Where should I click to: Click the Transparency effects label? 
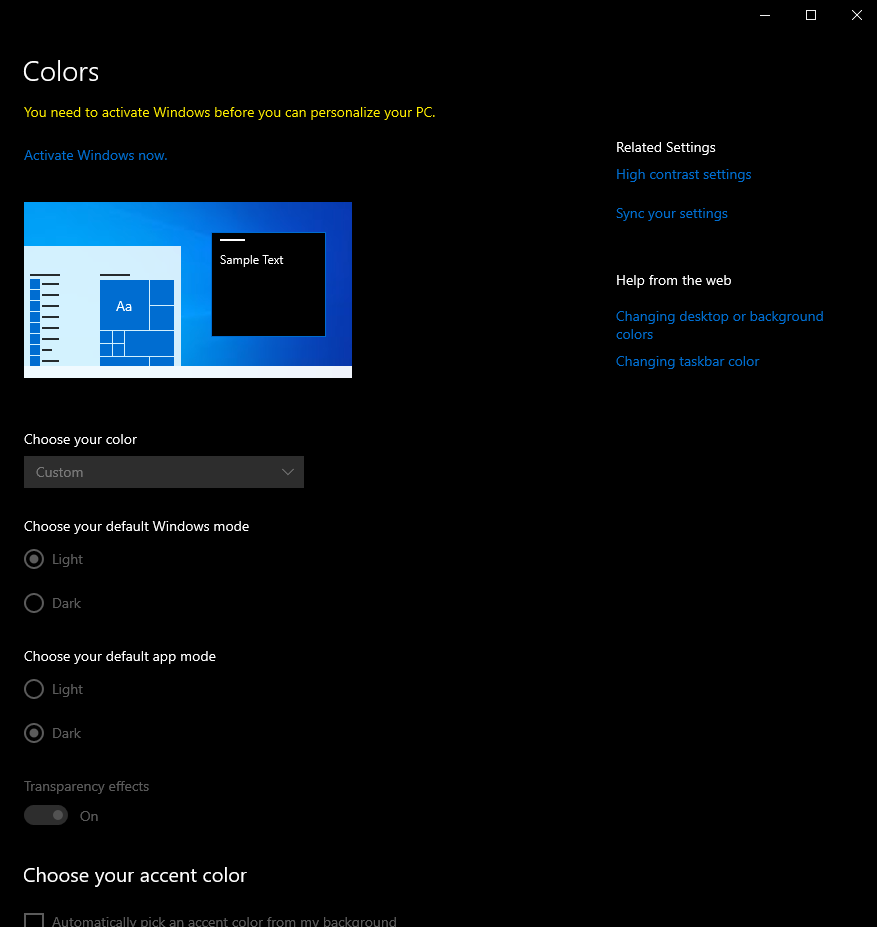(x=86, y=786)
